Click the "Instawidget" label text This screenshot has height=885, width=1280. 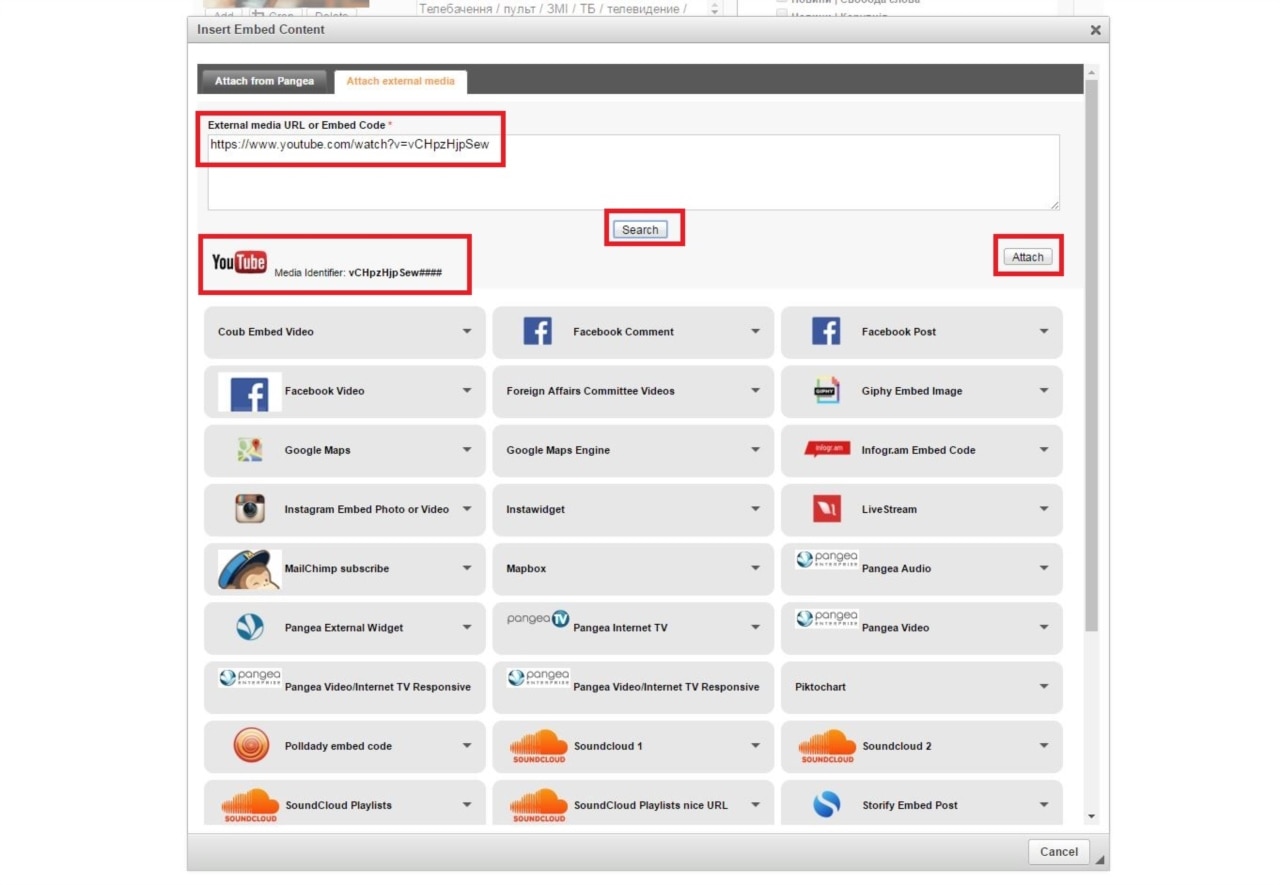tap(536, 509)
